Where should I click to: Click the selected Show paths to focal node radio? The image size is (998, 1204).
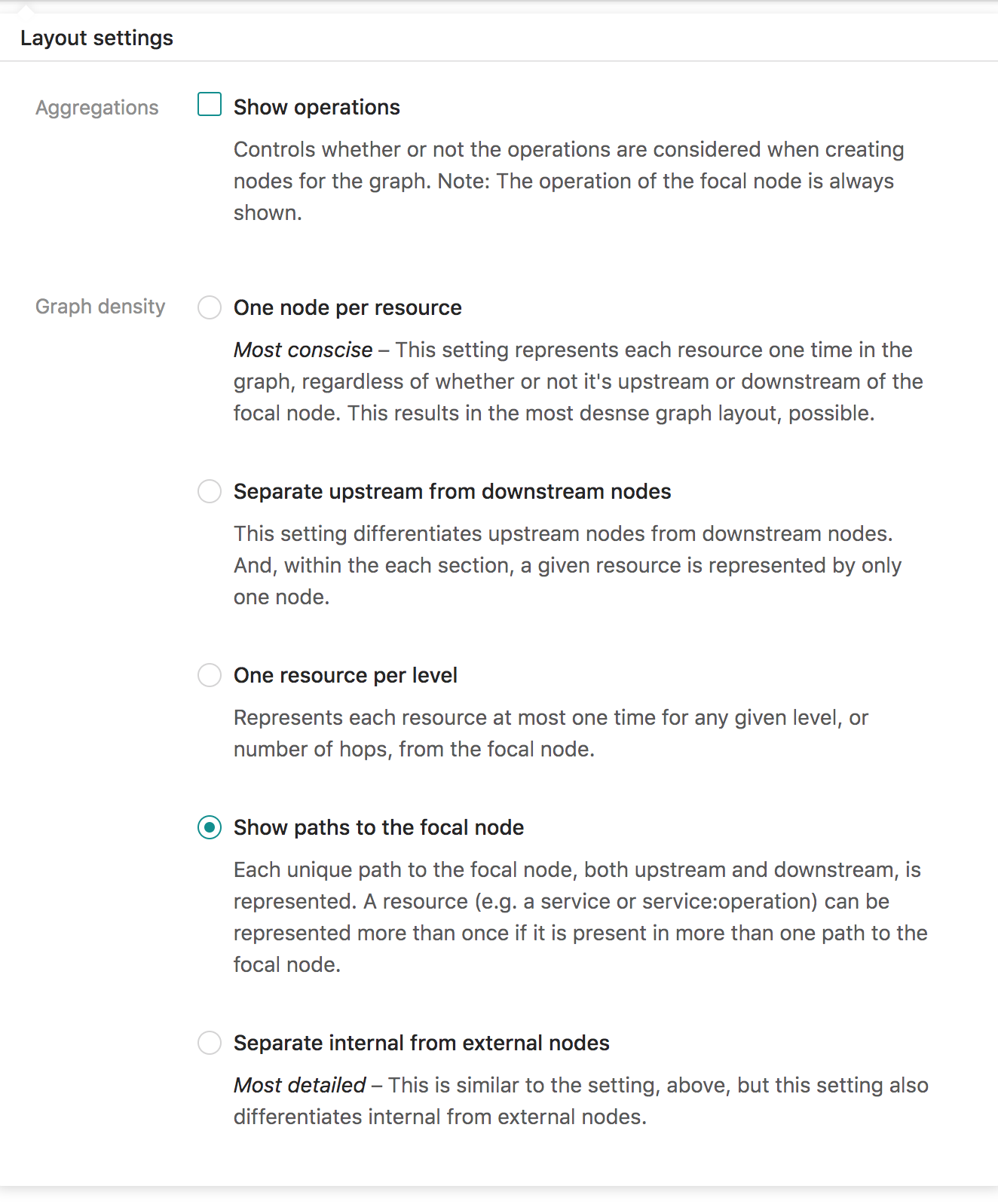210,827
